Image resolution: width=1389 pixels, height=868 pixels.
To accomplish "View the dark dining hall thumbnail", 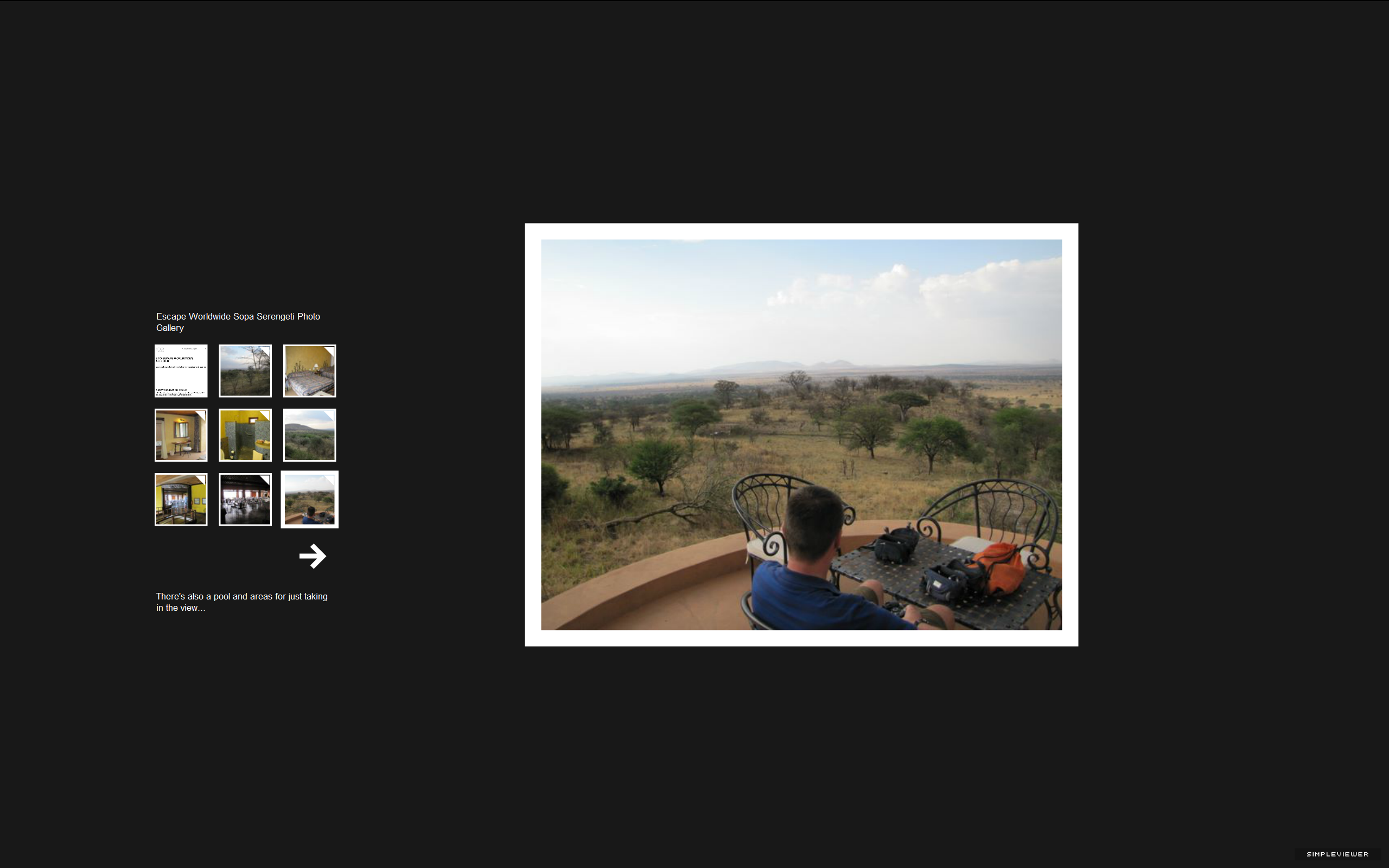I will [245, 500].
